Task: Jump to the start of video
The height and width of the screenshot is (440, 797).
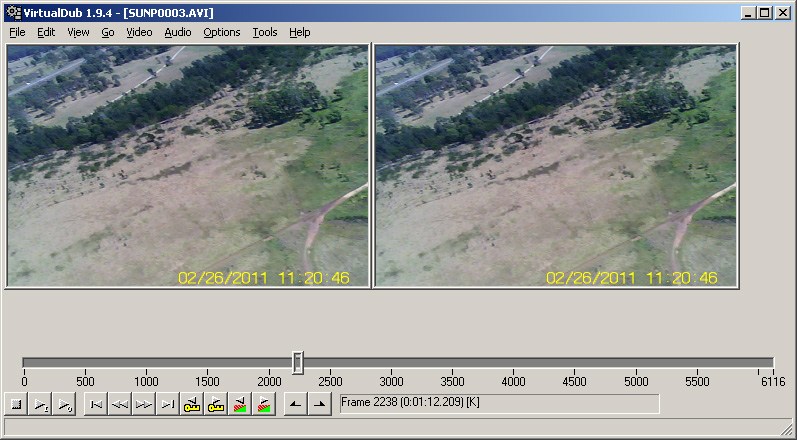Action: (x=95, y=404)
